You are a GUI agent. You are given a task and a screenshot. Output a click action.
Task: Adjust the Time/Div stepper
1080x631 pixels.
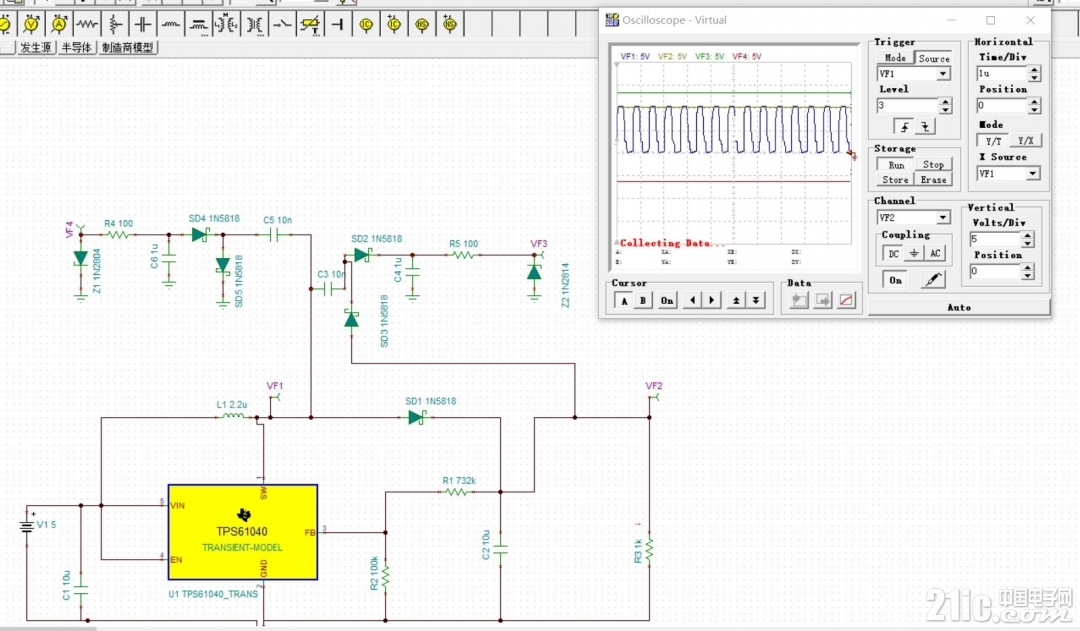[x=1035, y=73]
